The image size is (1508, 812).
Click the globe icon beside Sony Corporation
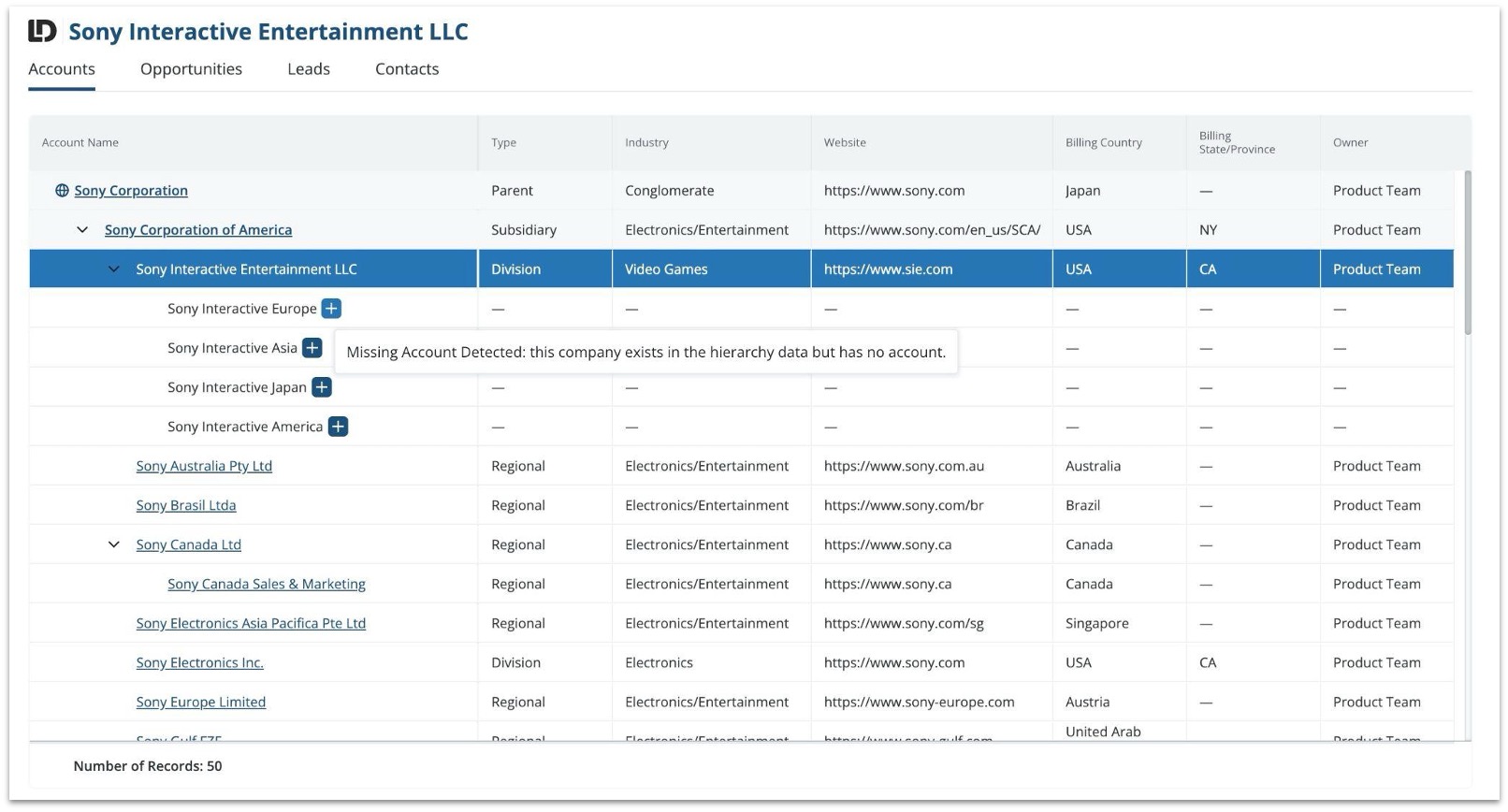[x=62, y=191]
